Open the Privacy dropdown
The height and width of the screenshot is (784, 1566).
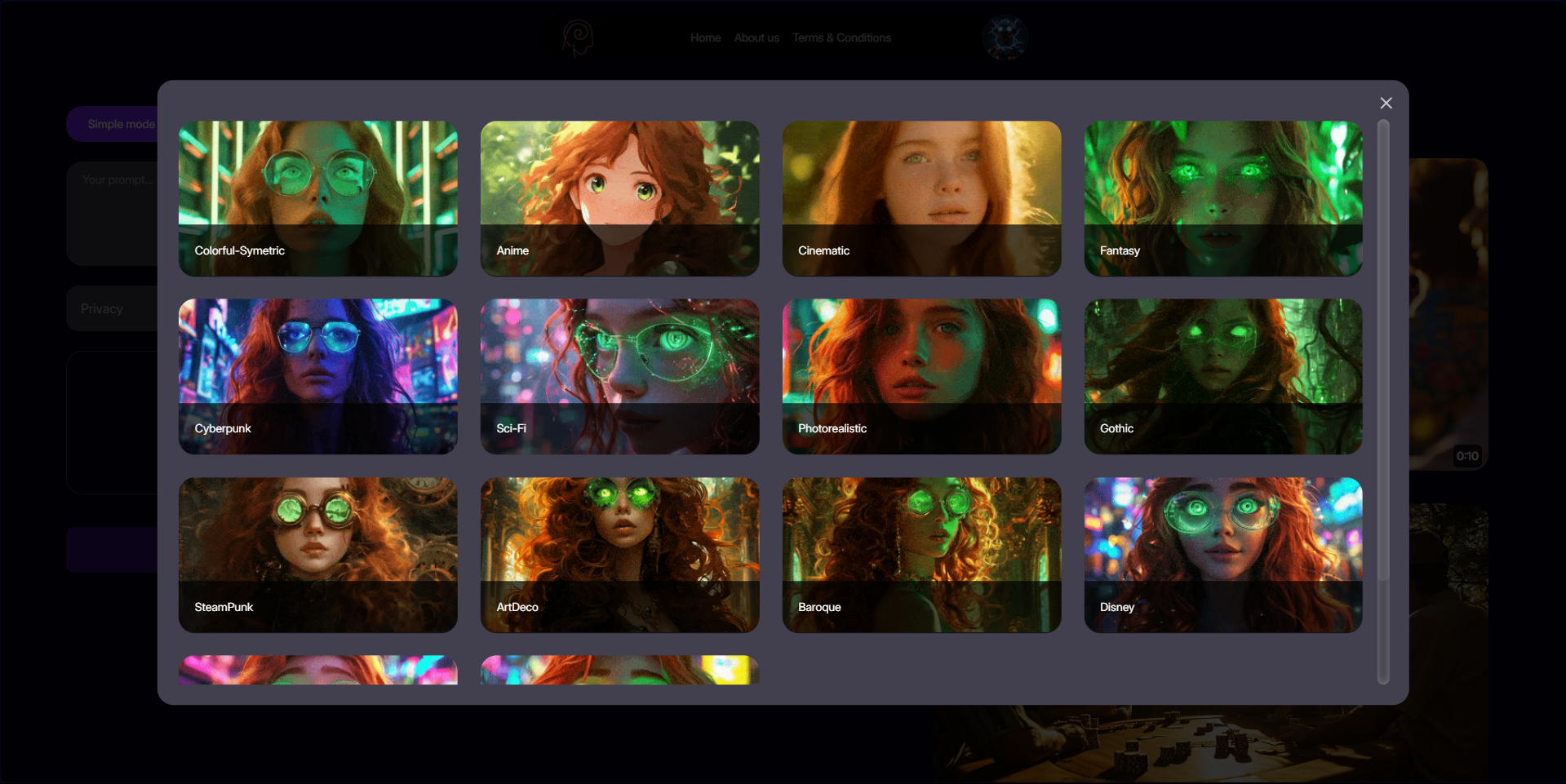tap(113, 308)
